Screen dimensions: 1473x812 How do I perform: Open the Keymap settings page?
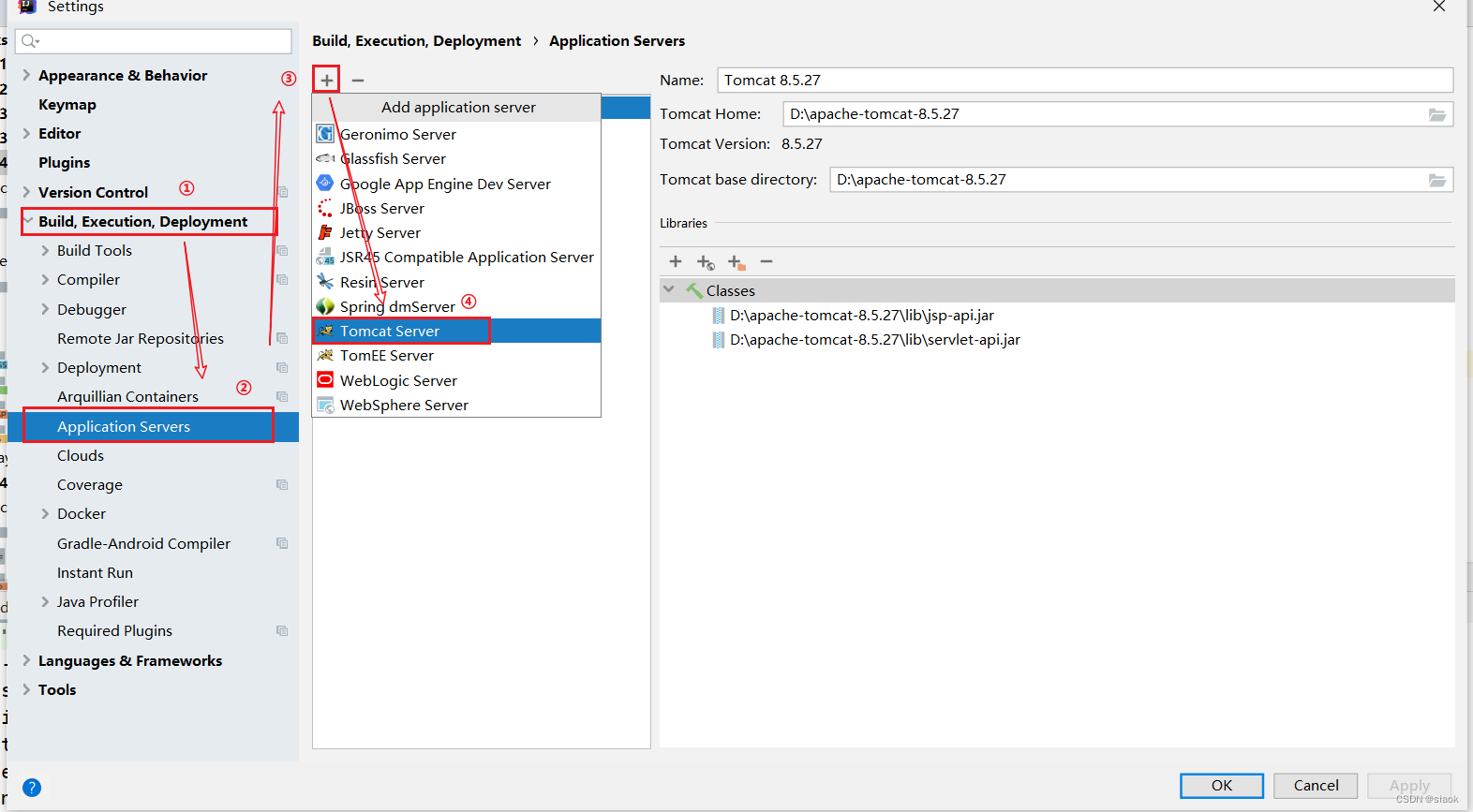pyautogui.click(x=67, y=104)
